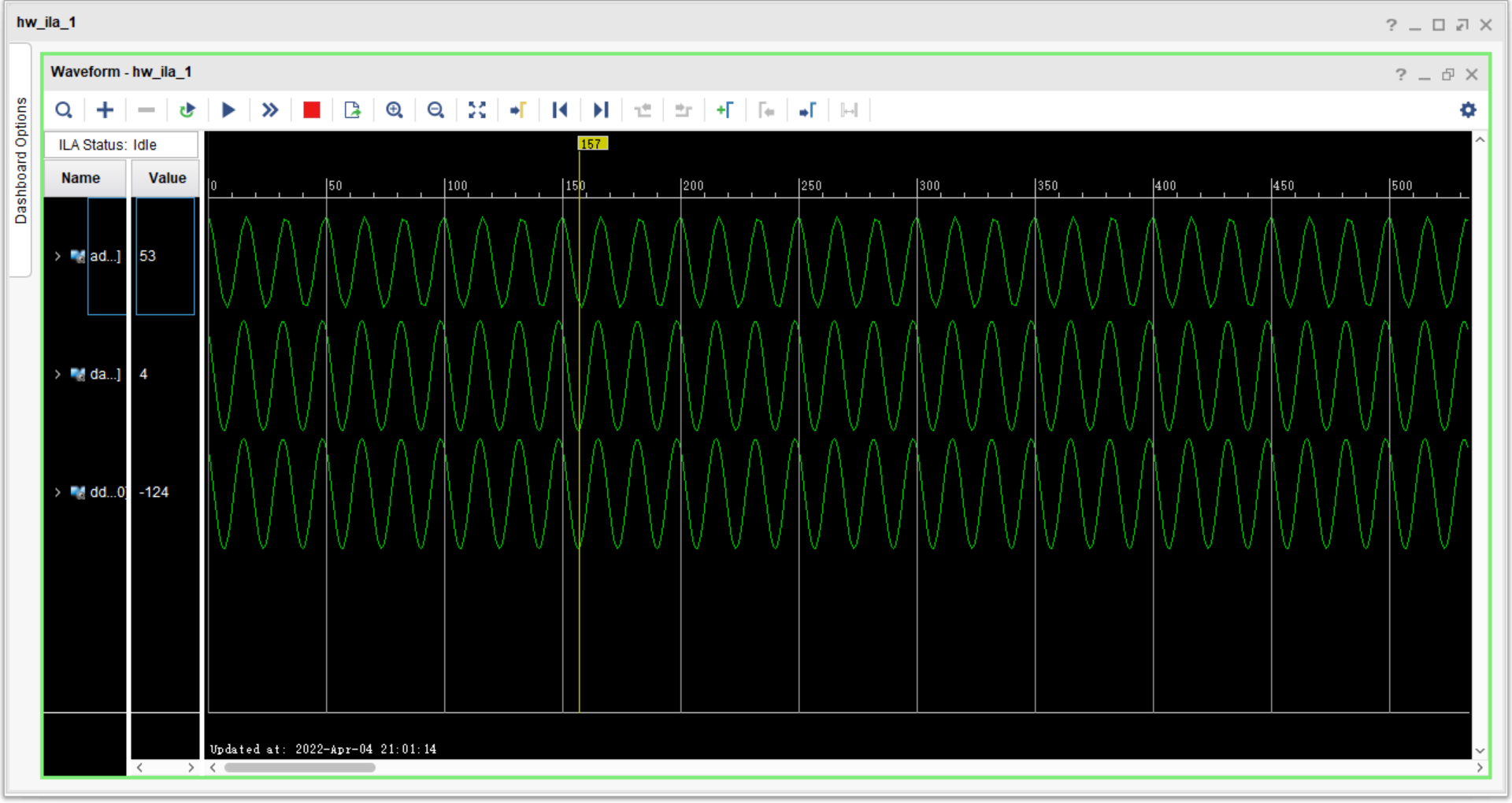This screenshot has height=803, width=1512.
Task: Export the captured ILA data
Action: (x=352, y=110)
